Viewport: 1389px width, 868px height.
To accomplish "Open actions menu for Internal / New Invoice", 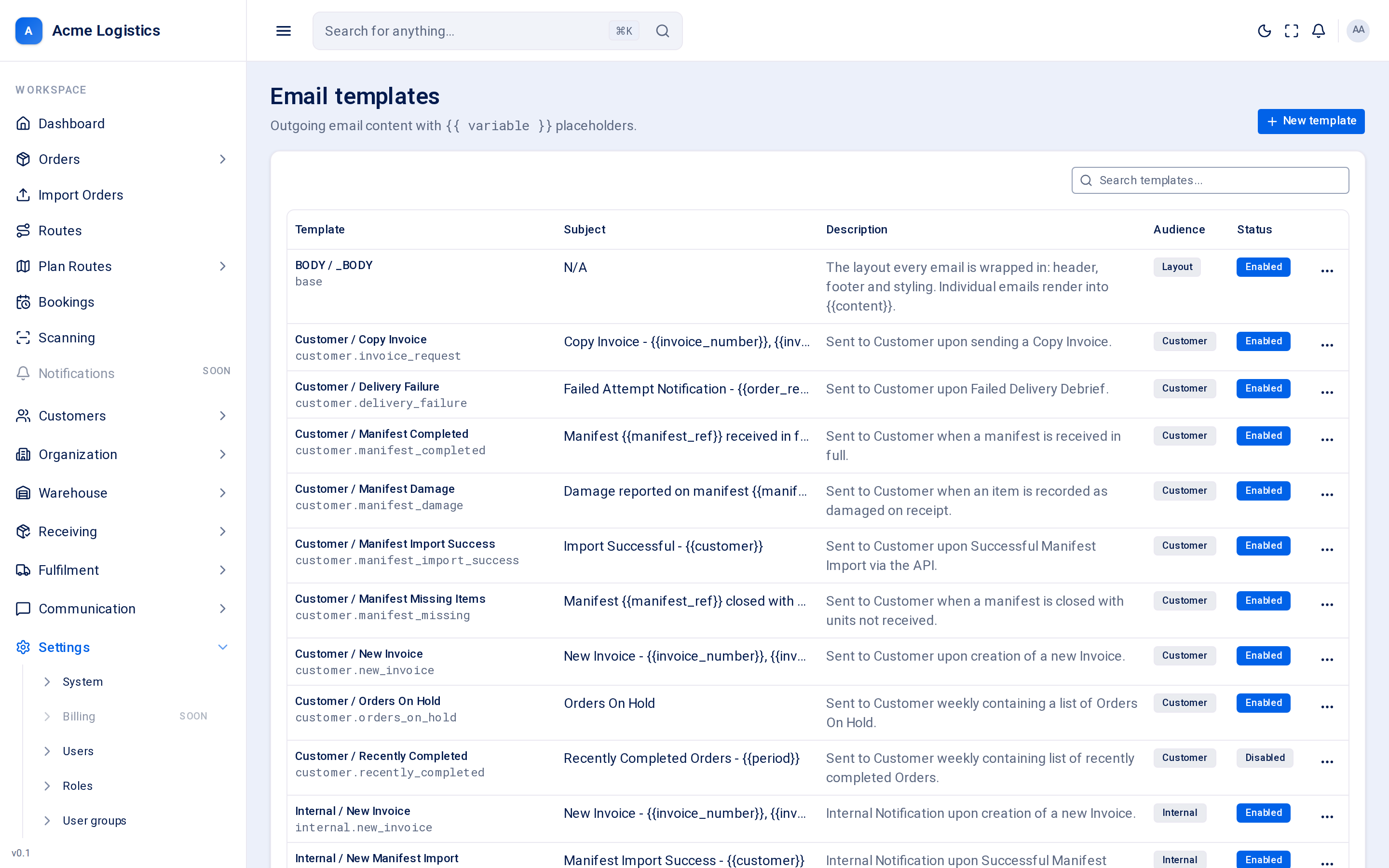I will (x=1327, y=817).
